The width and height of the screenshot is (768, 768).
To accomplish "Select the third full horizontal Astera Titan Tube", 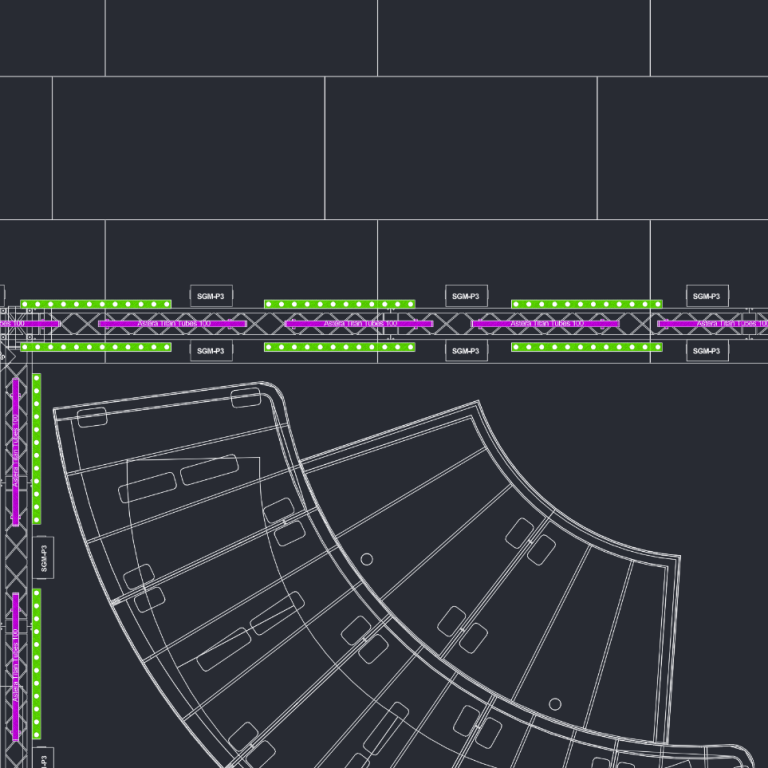I will coord(545,324).
